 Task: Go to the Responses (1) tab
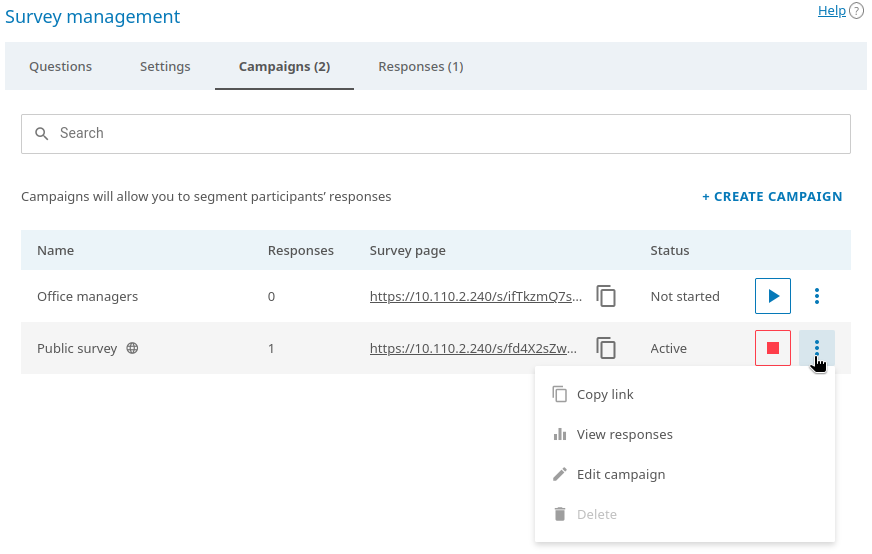click(420, 66)
